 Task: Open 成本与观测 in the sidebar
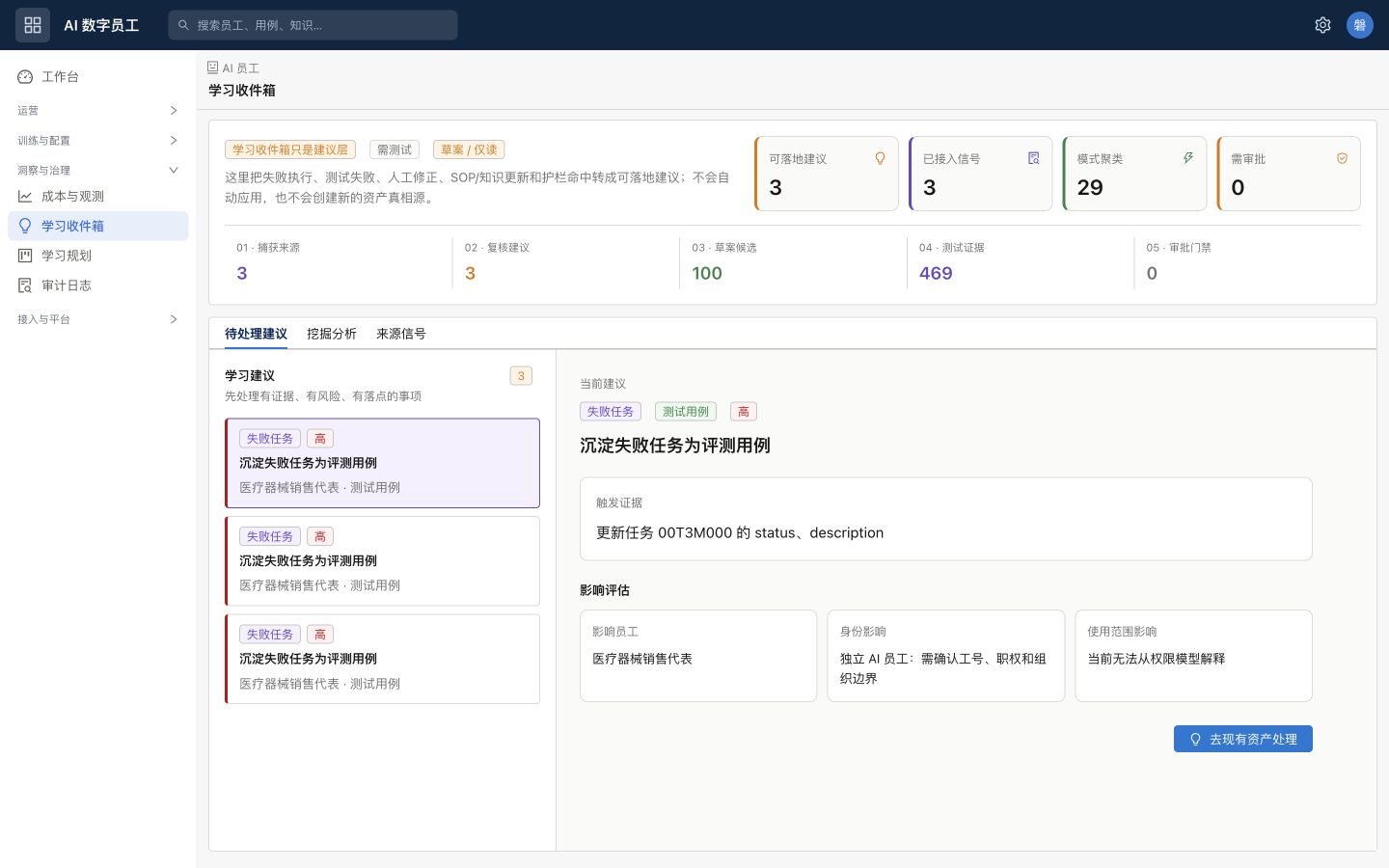click(x=97, y=197)
